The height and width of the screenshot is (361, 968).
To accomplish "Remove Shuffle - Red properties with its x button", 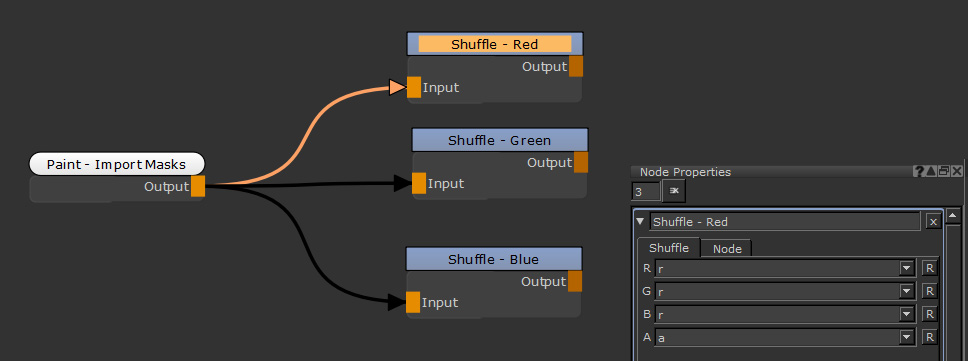I will pyautogui.click(x=933, y=222).
